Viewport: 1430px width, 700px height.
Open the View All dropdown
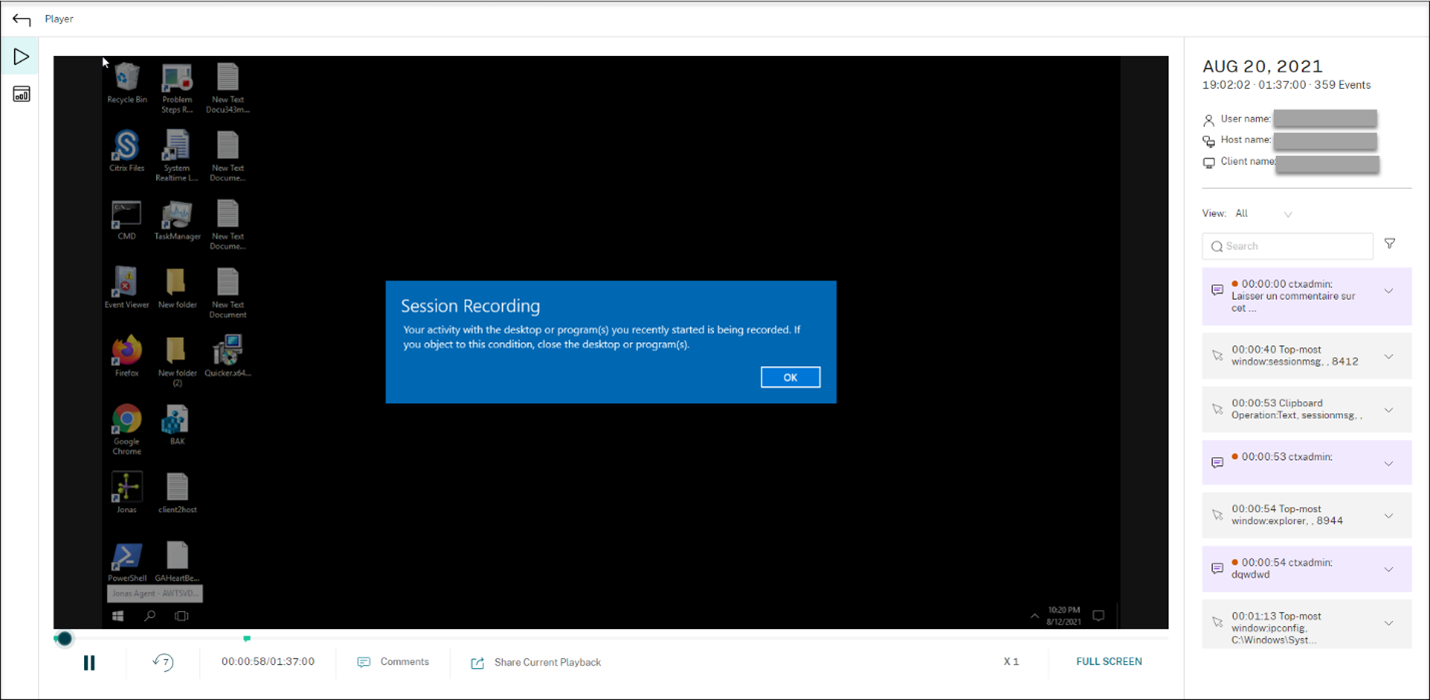point(1265,214)
